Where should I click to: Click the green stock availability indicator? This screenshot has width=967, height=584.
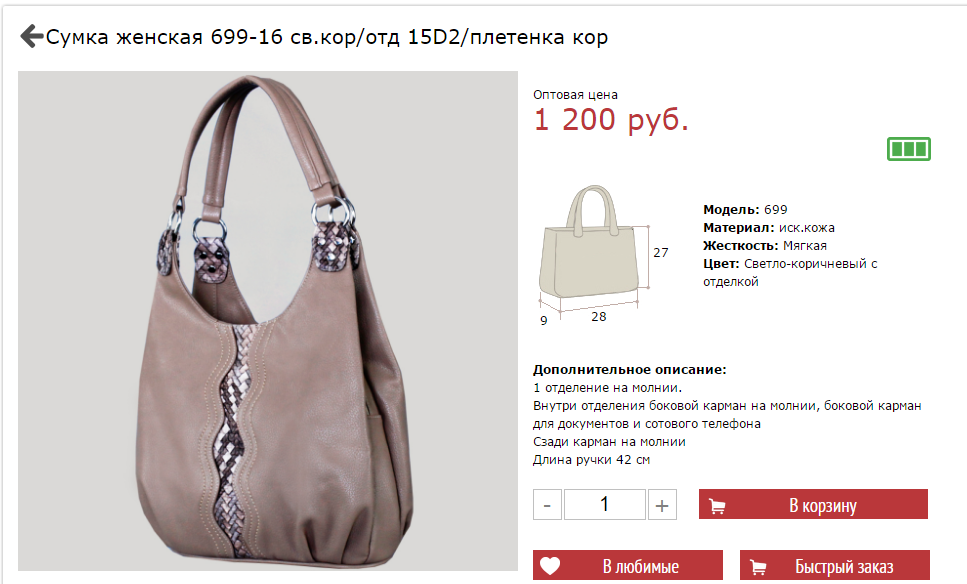point(908,149)
